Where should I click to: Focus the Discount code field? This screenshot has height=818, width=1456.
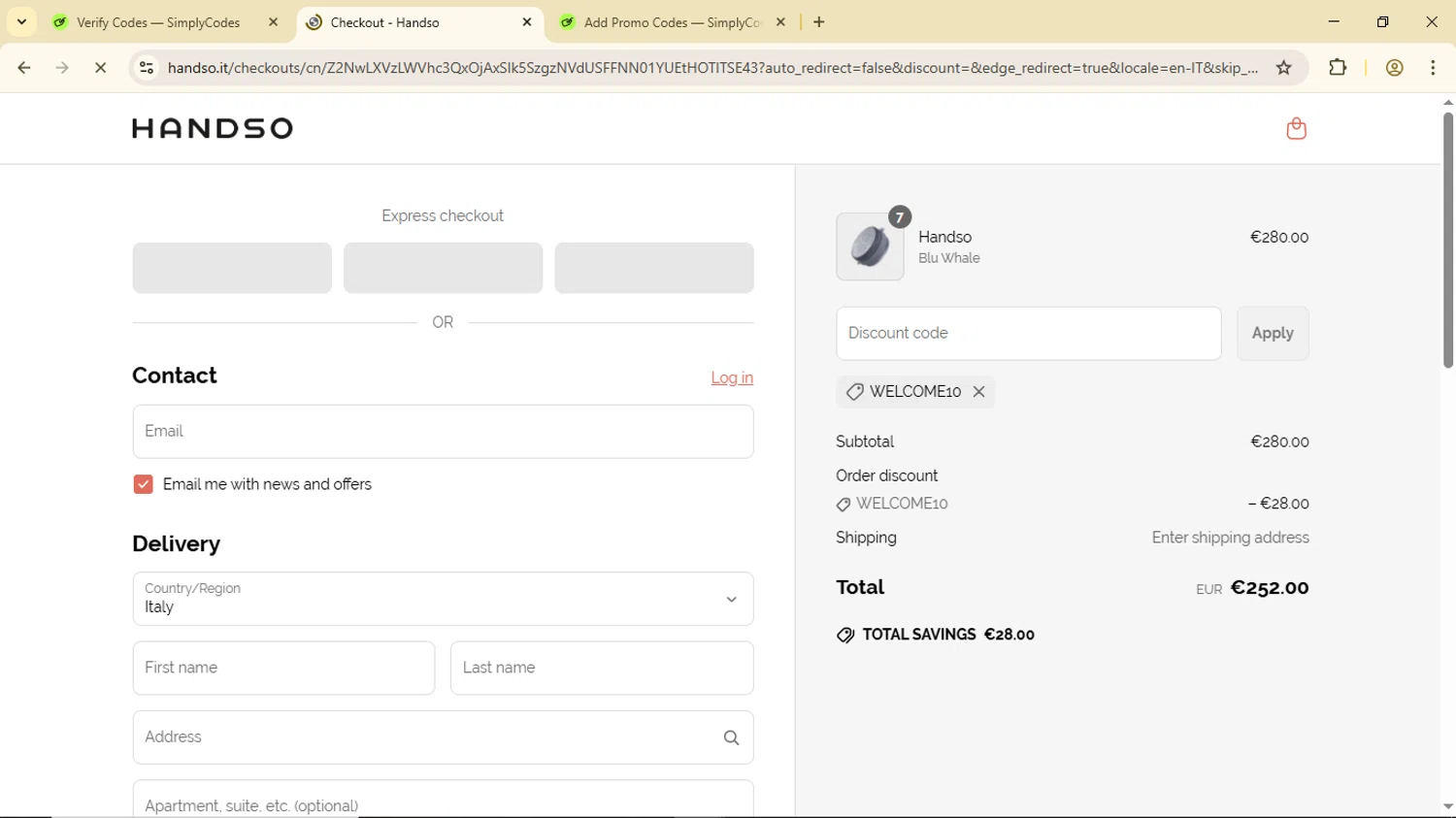[1029, 334]
